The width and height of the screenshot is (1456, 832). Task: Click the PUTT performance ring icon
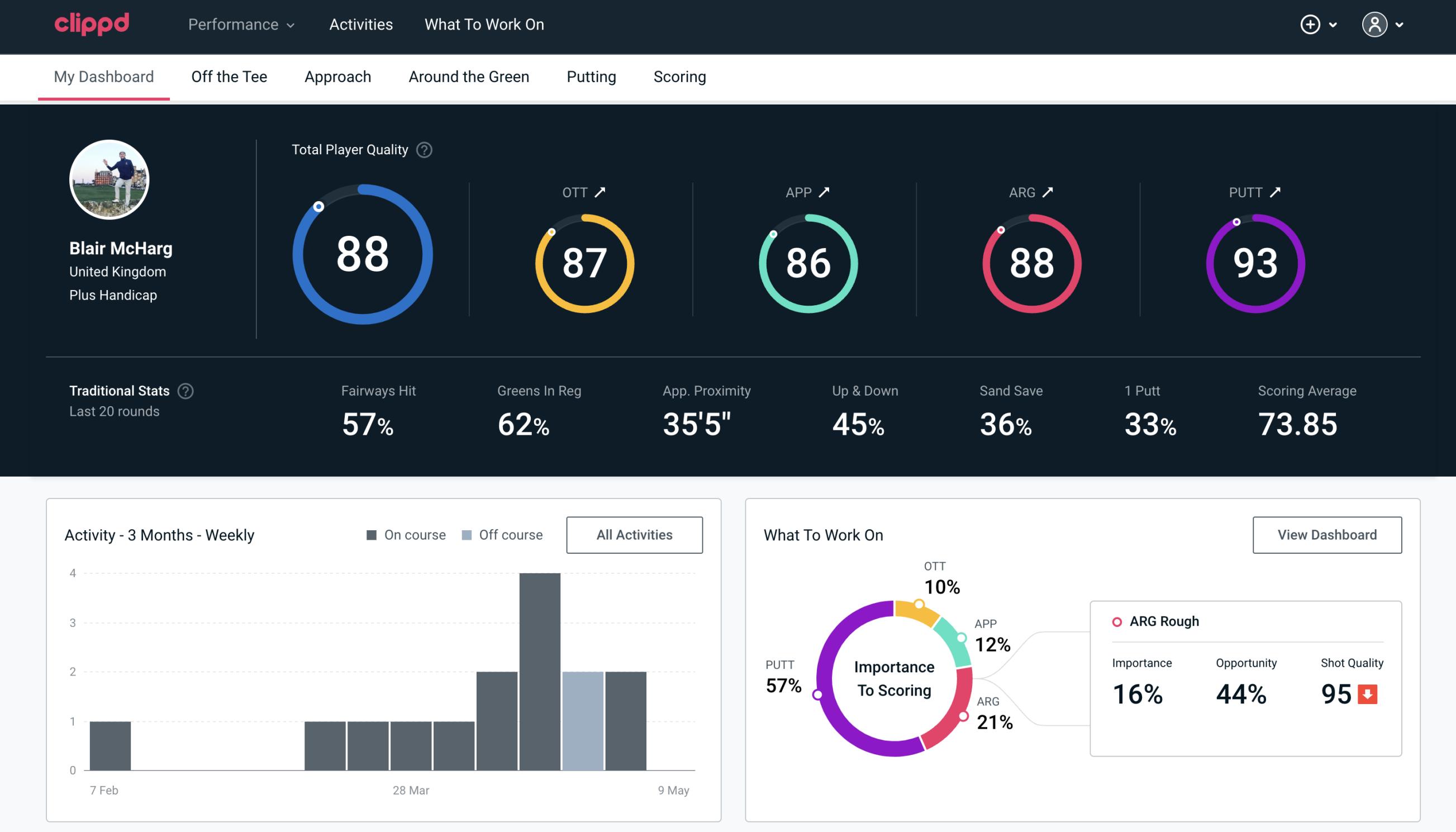(x=1254, y=261)
